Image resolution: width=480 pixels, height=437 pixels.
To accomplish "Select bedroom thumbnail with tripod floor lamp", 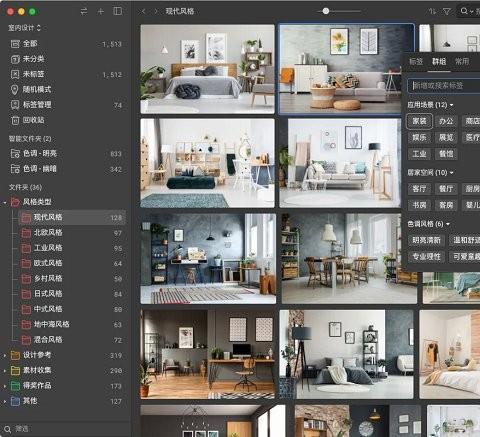I will [346, 354].
